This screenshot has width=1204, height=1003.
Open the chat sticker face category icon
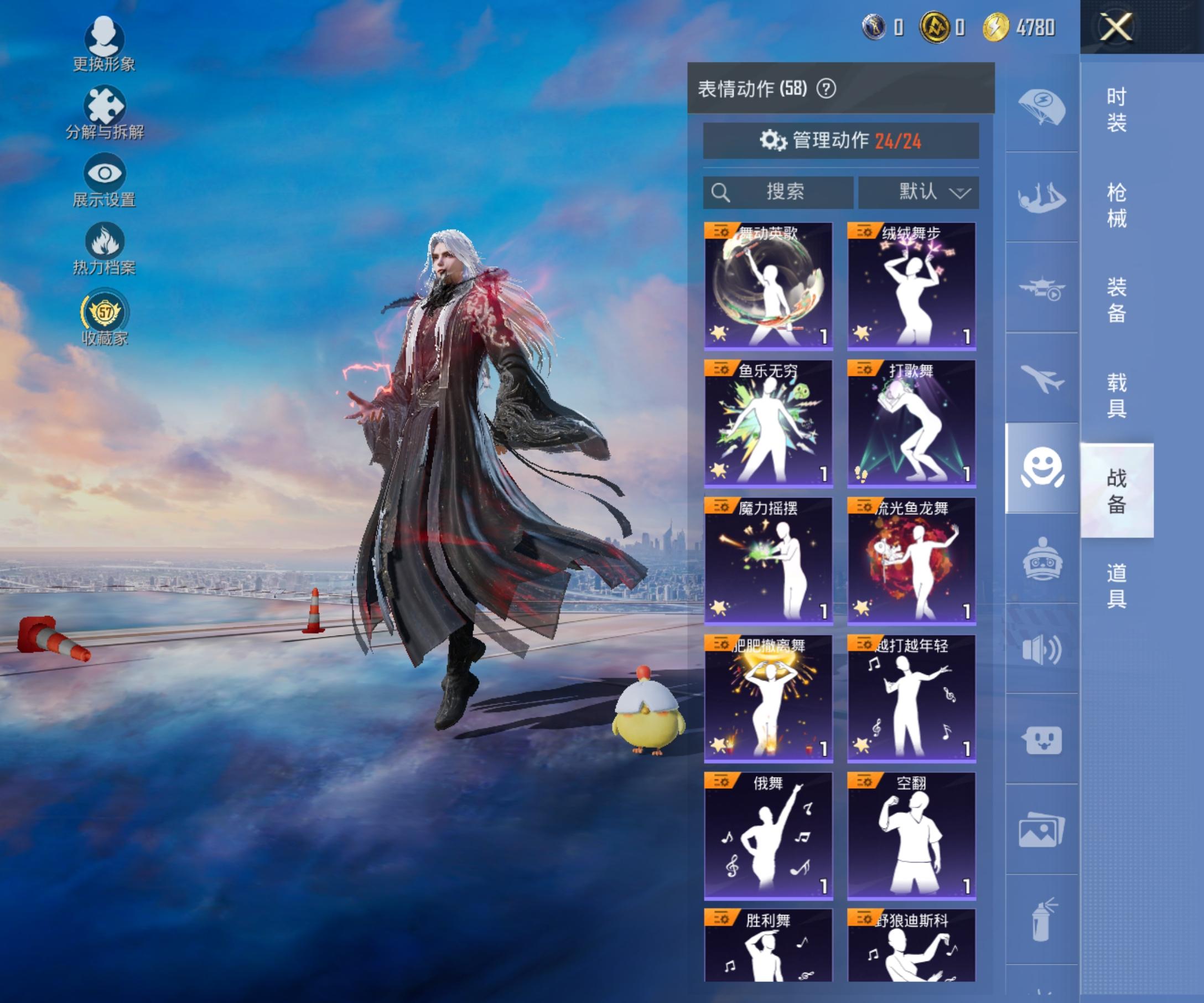pos(1042,740)
